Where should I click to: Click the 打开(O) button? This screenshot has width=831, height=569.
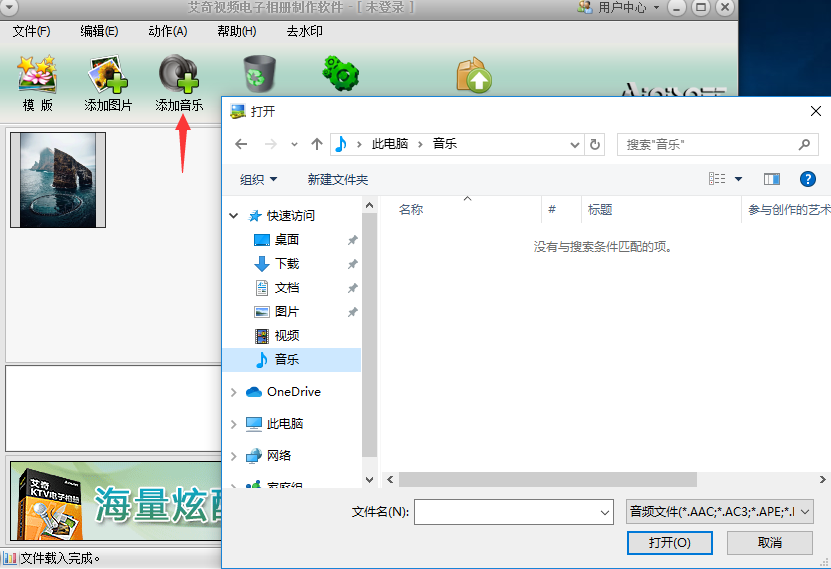click(x=669, y=543)
